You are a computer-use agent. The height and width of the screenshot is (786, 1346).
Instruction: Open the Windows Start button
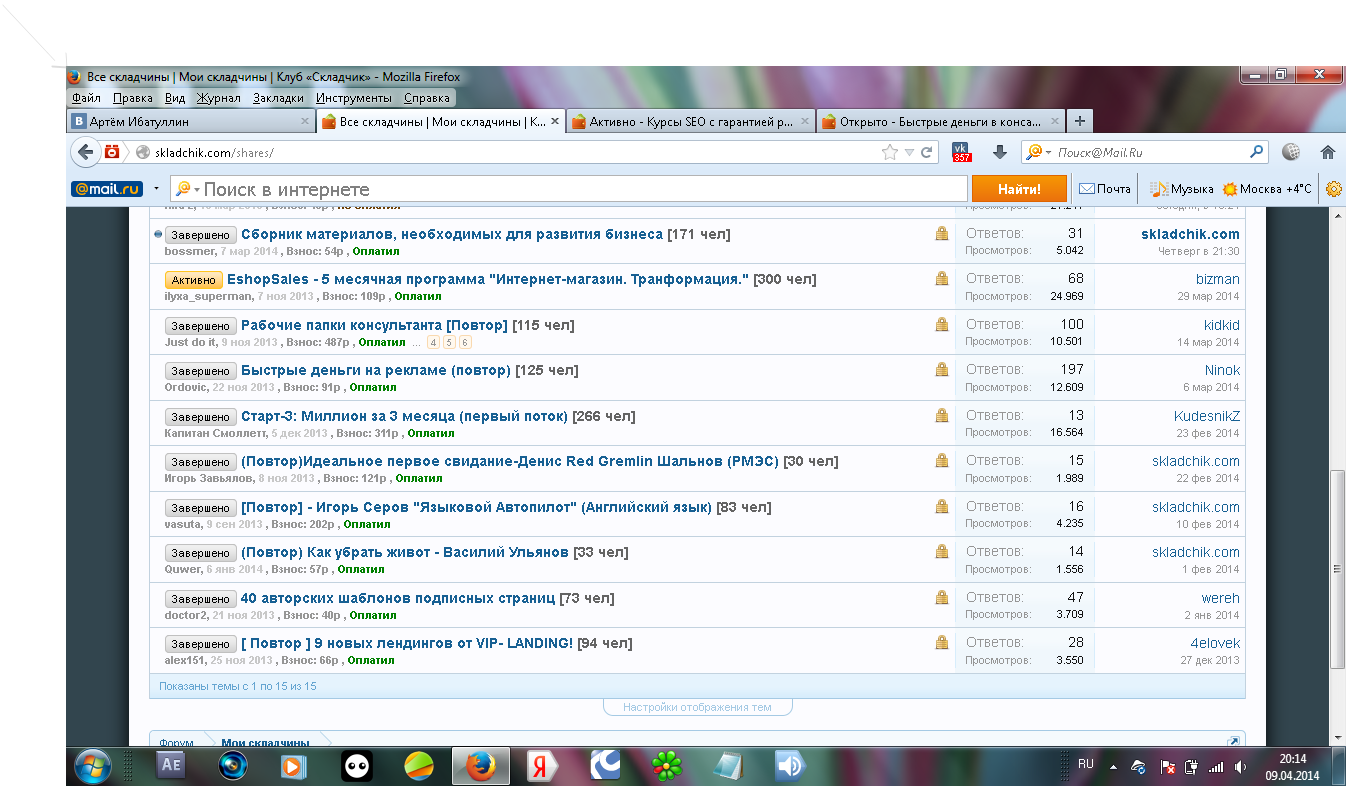click(x=92, y=766)
